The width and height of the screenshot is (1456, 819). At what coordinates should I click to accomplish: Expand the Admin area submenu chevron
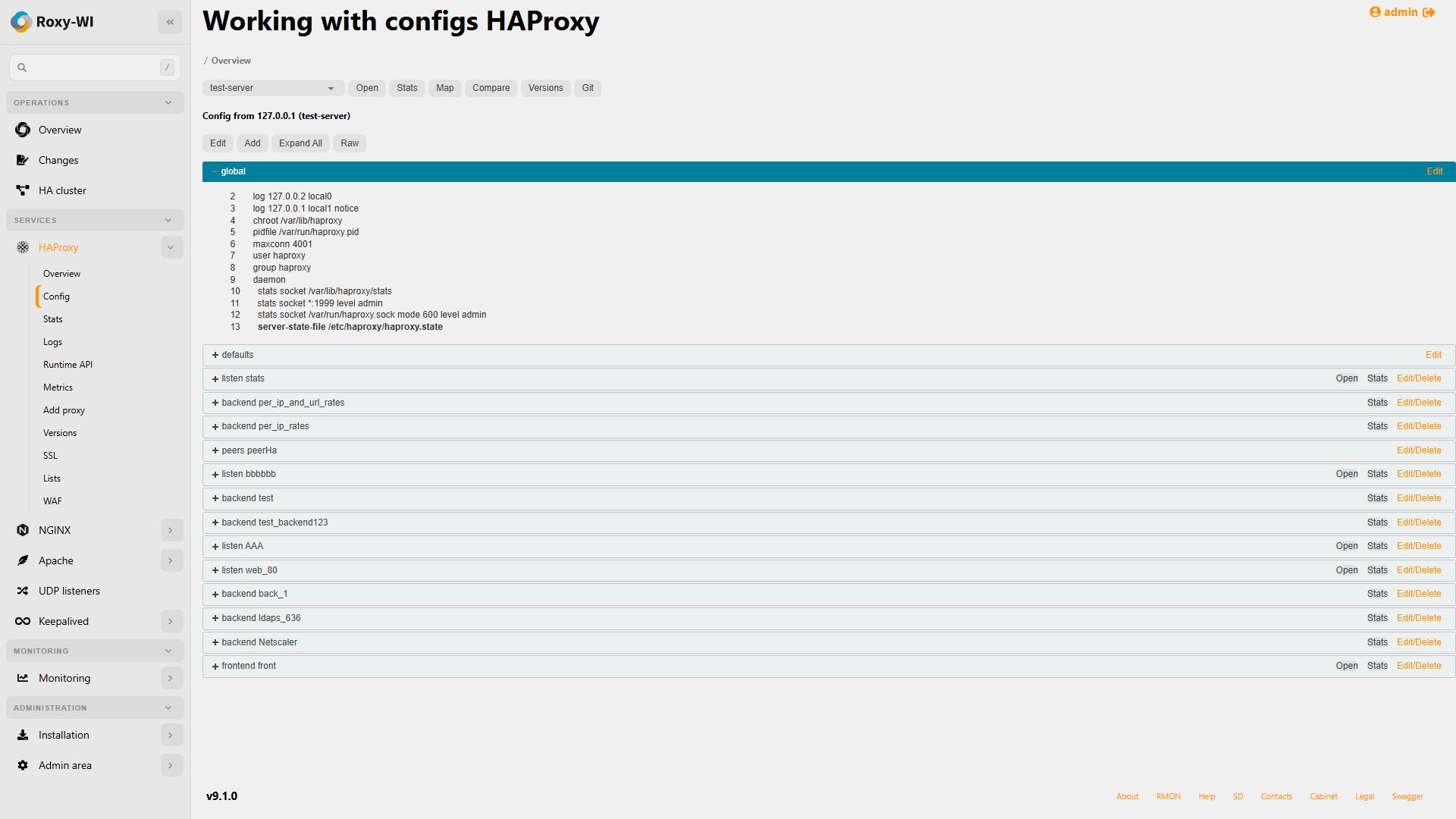tap(171, 765)
